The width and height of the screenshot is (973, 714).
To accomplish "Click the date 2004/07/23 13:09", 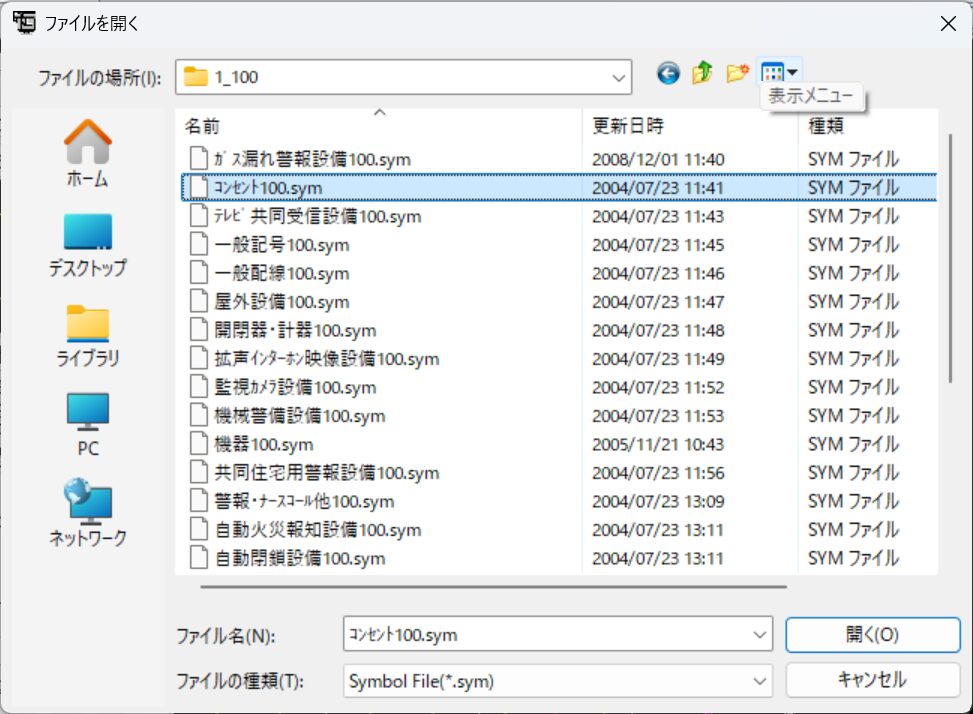I will tap(658, 502).
